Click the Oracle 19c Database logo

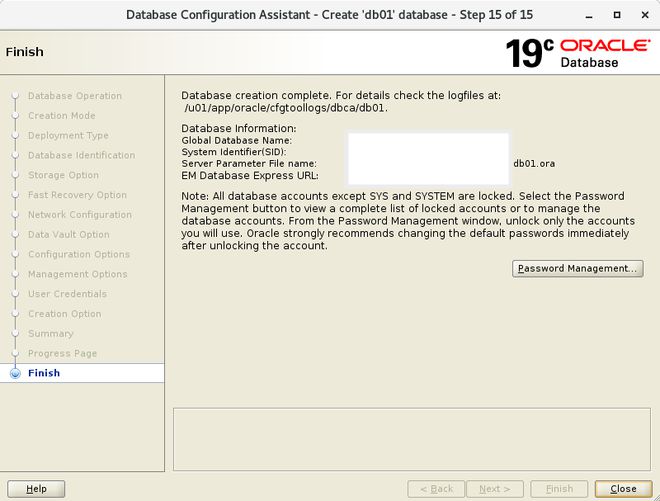pyautogui.click(x=578, y=53)
